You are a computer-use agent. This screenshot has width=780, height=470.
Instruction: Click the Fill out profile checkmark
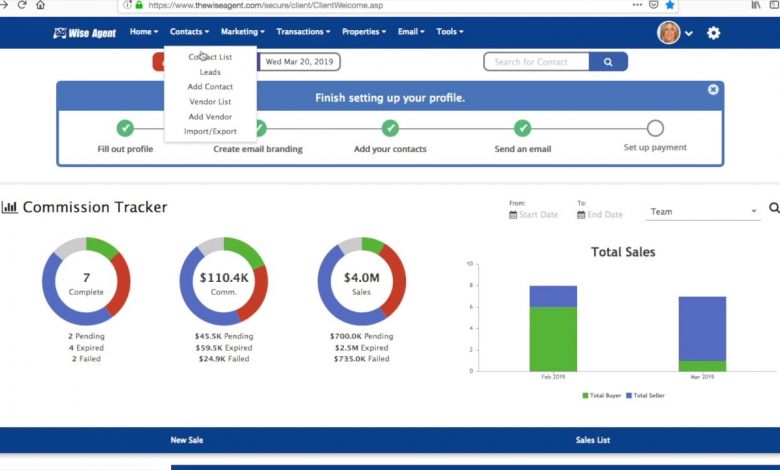(125, 128)
